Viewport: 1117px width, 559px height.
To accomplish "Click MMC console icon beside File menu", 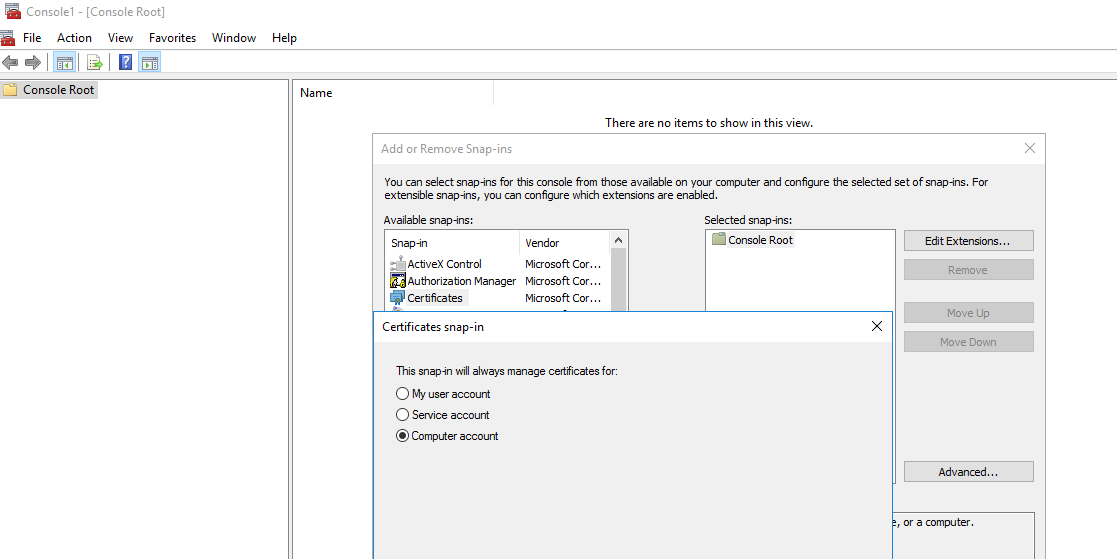I will 7,38.
